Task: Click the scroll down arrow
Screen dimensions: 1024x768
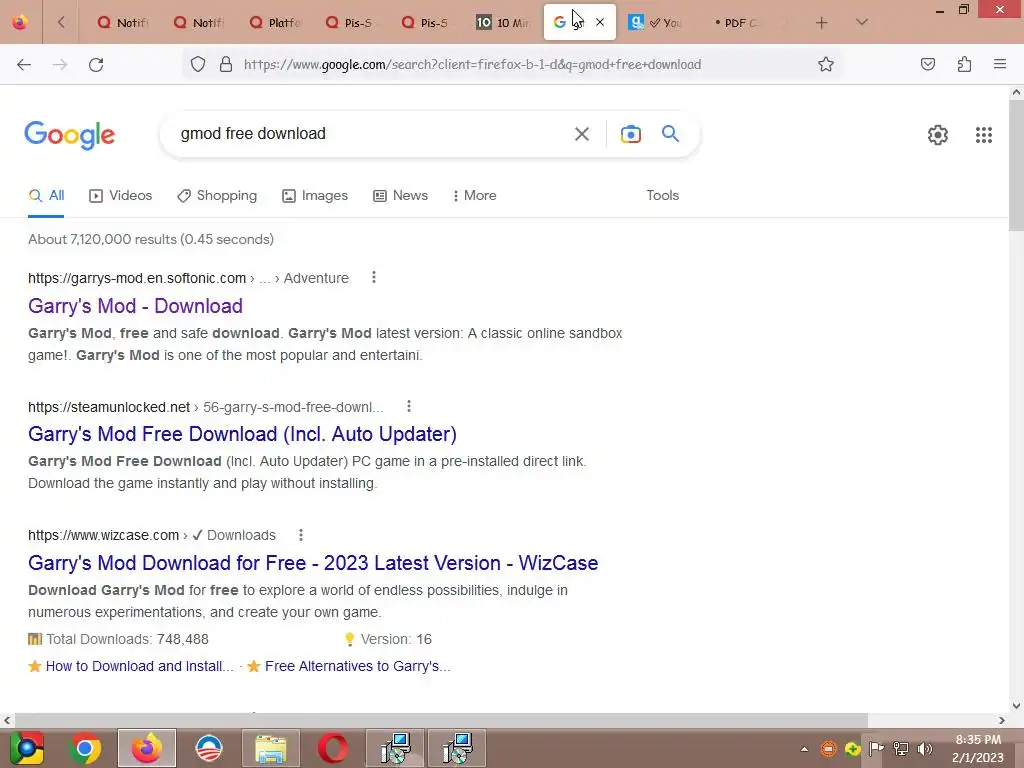Action: [x=1016, y=705]
